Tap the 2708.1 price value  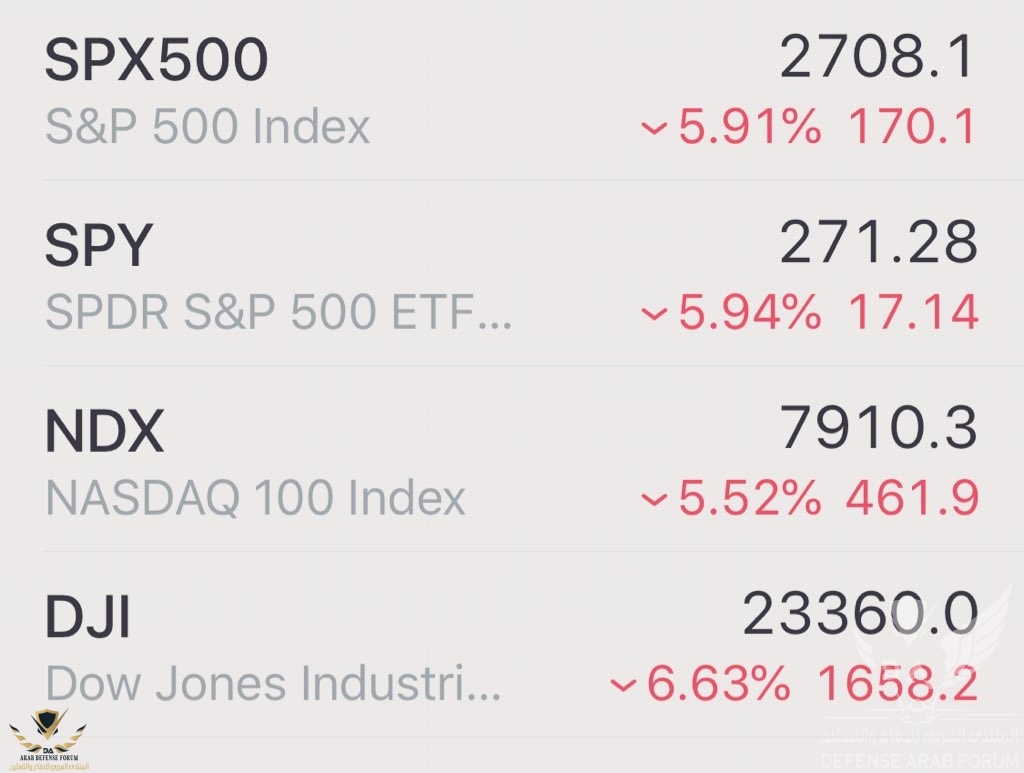[x=877, y=60]
